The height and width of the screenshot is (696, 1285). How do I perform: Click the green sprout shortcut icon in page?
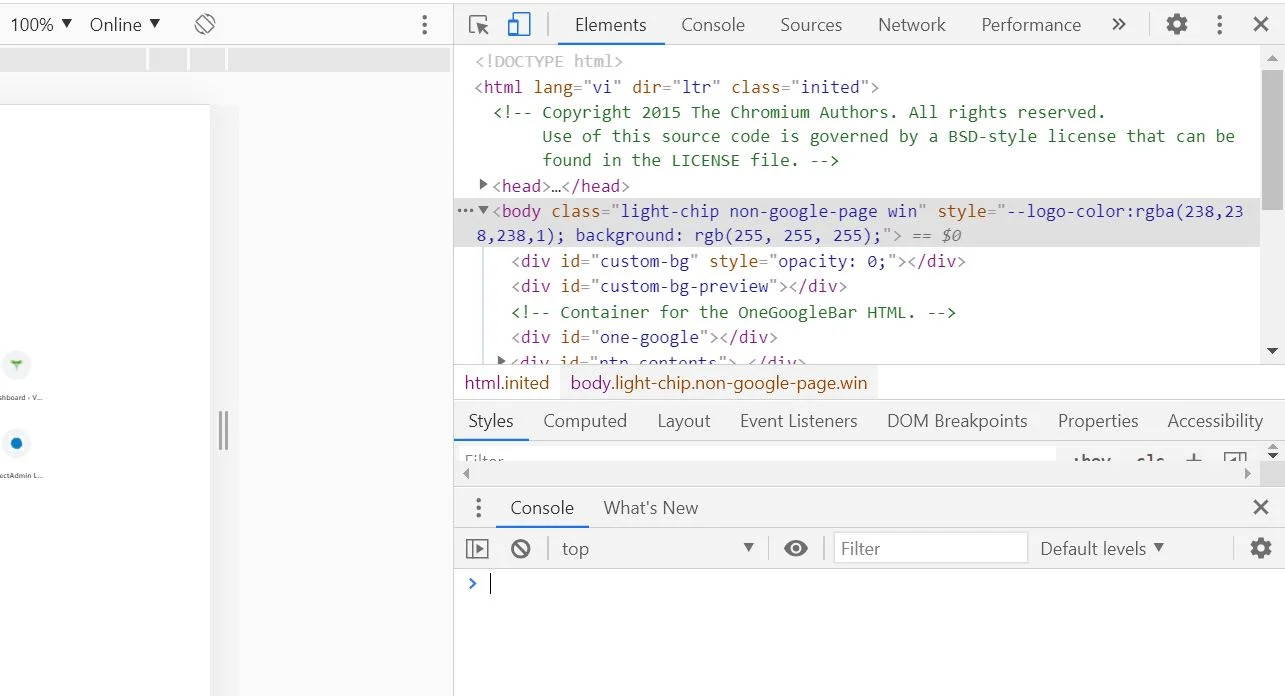[x=16, y=364]
